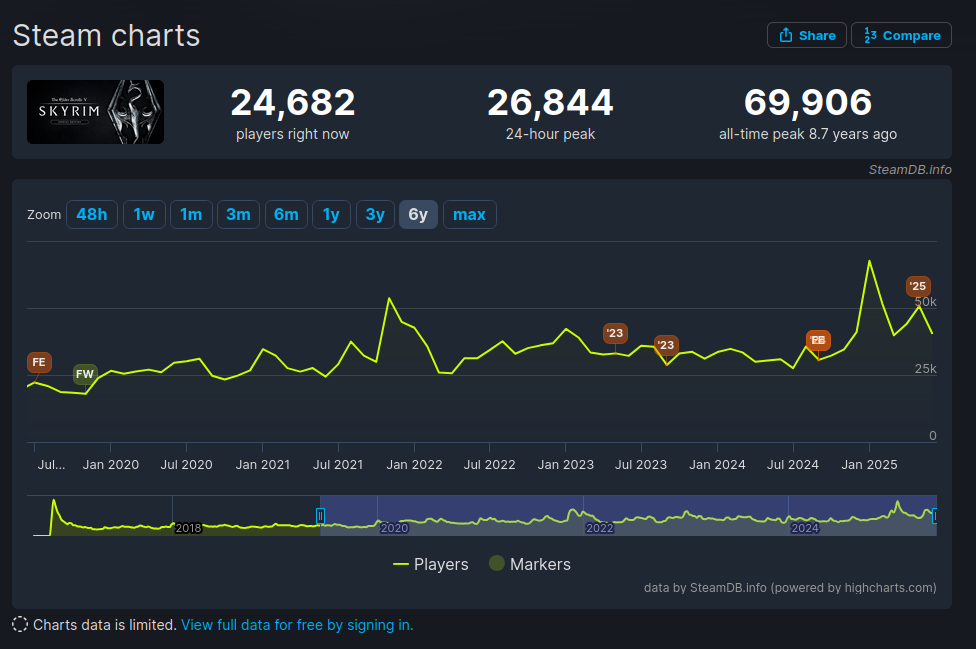Click the 2022 label in navigator

pyautogui.click(x=599, y=528)
